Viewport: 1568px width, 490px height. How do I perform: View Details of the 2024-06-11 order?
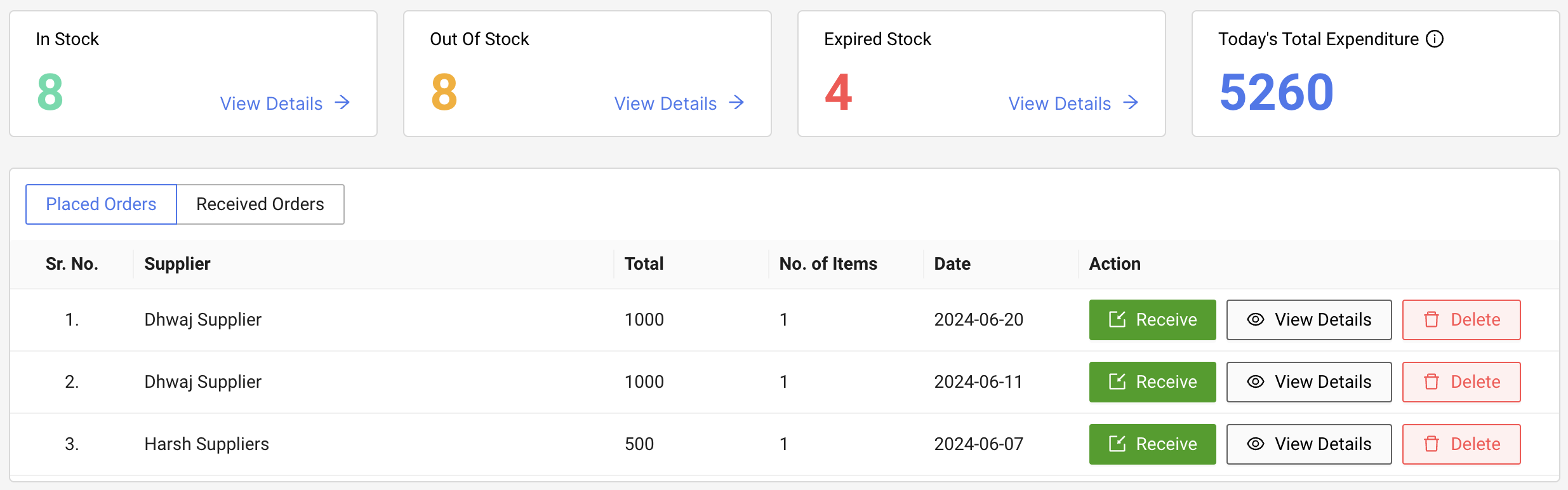pyautogui.click(x=1308, y=382)
